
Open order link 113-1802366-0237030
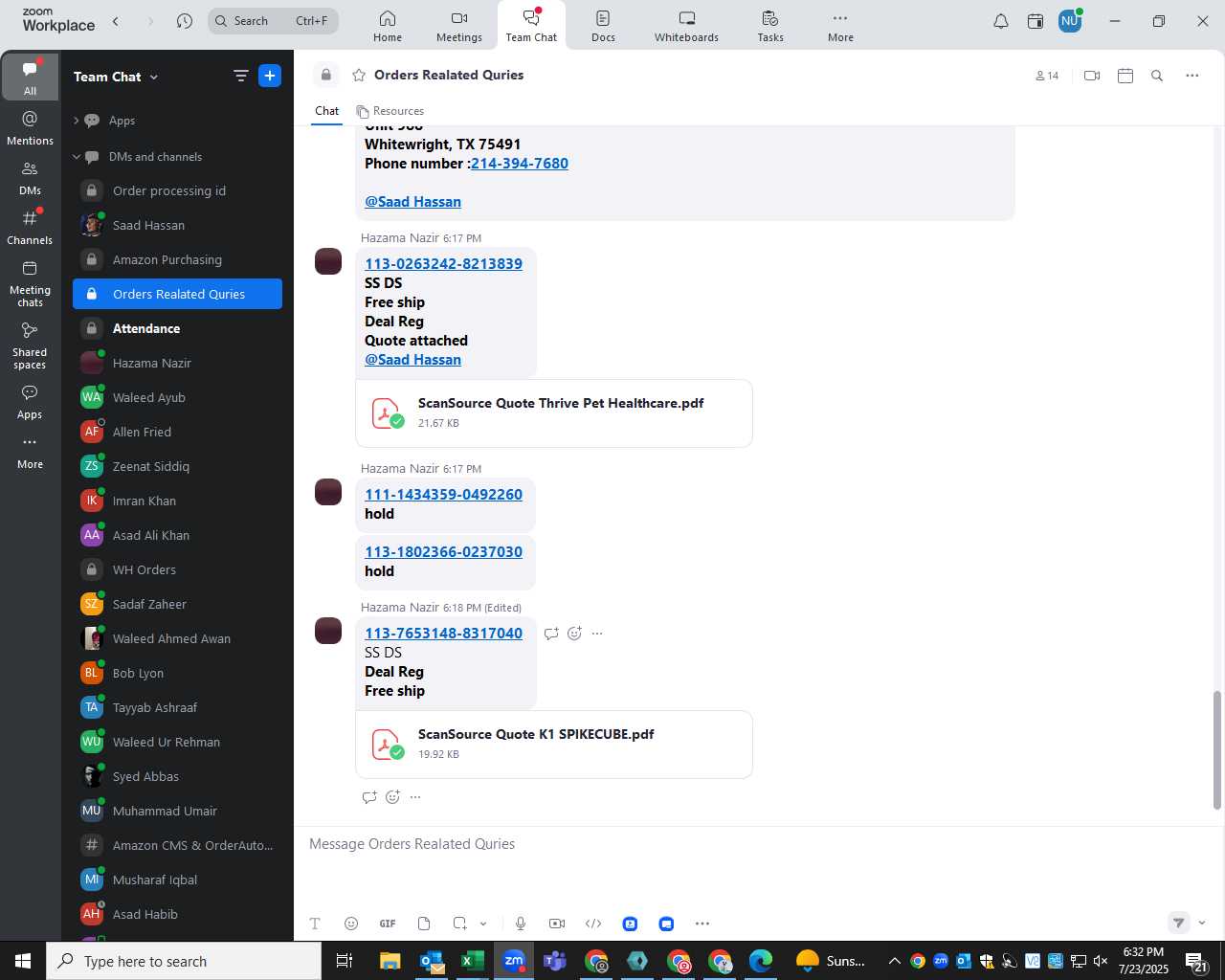pyautogui.click(x=443, y=552)
